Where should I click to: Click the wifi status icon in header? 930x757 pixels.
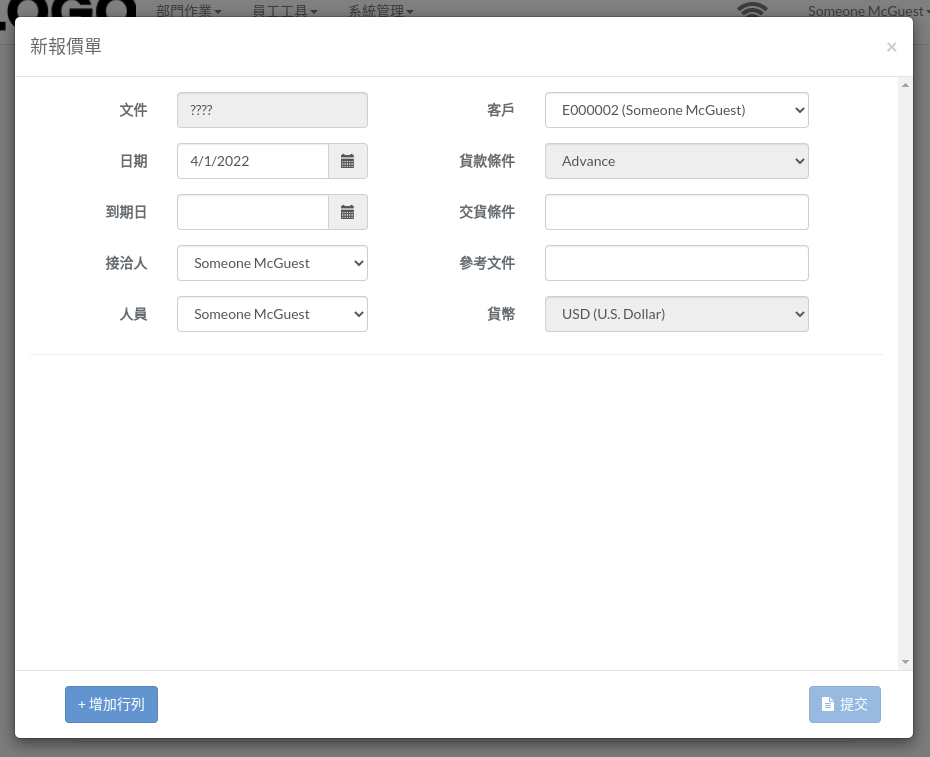[751, 9]
